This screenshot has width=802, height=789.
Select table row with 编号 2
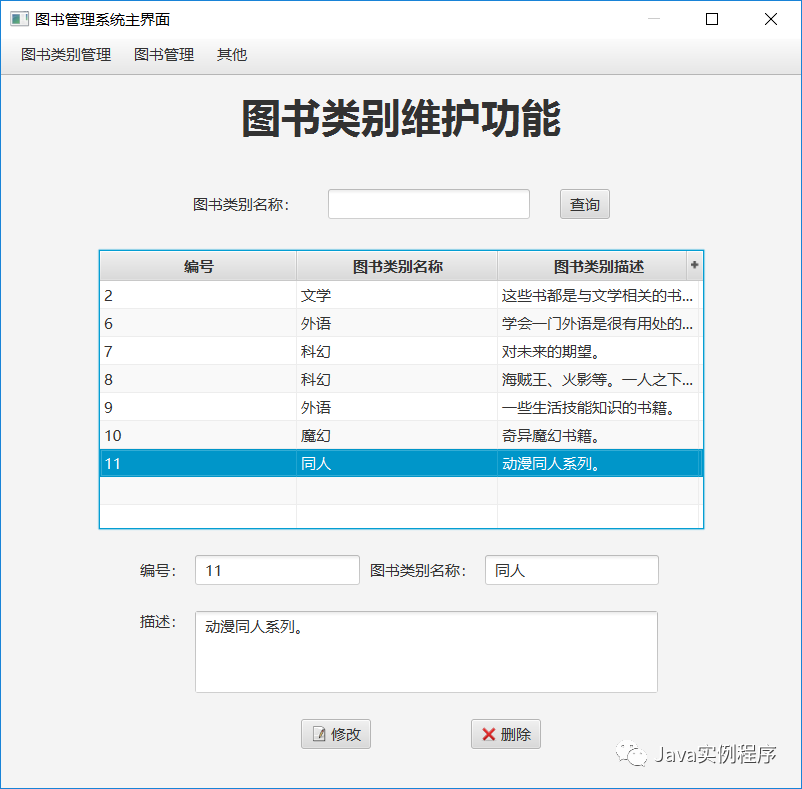(x=402, y=295)
